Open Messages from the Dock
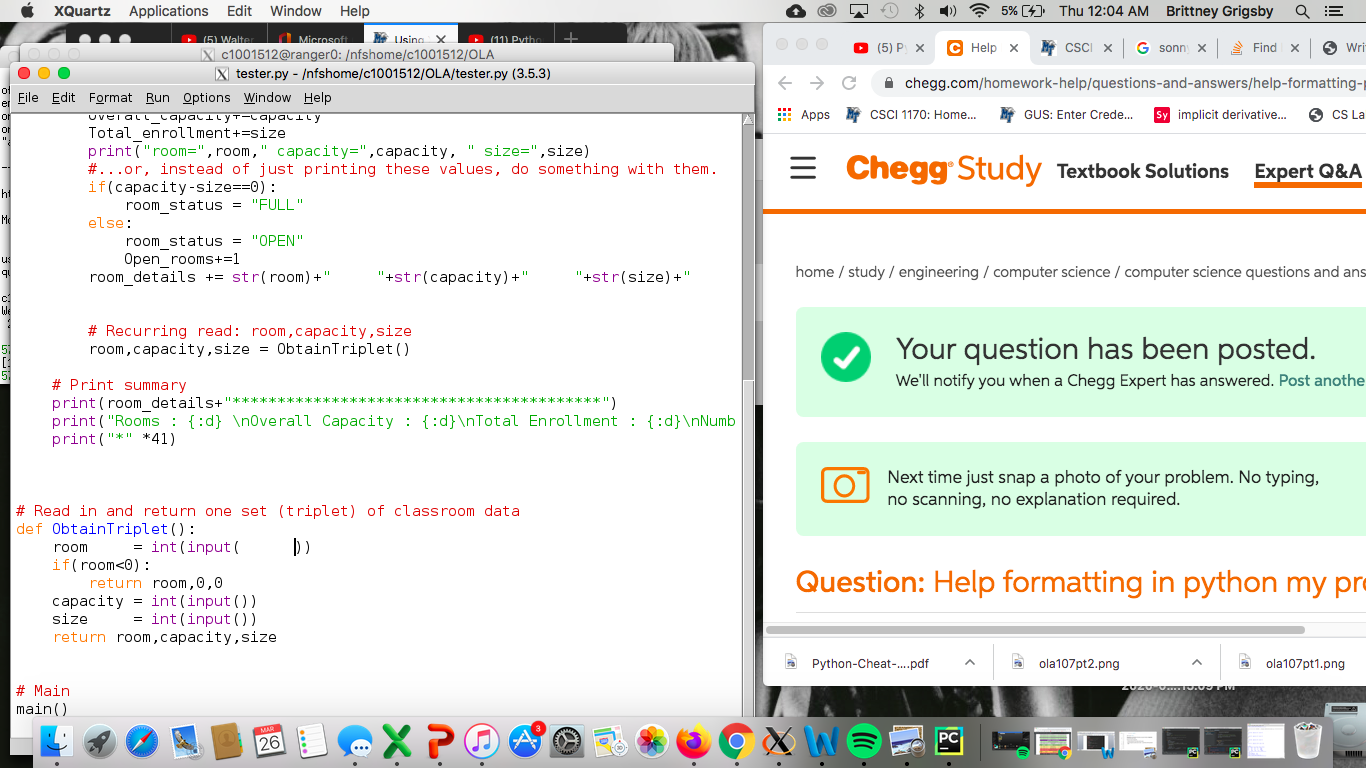Image resolution: width=1366 pixels, height=768 pixels. tap(355, 741)
